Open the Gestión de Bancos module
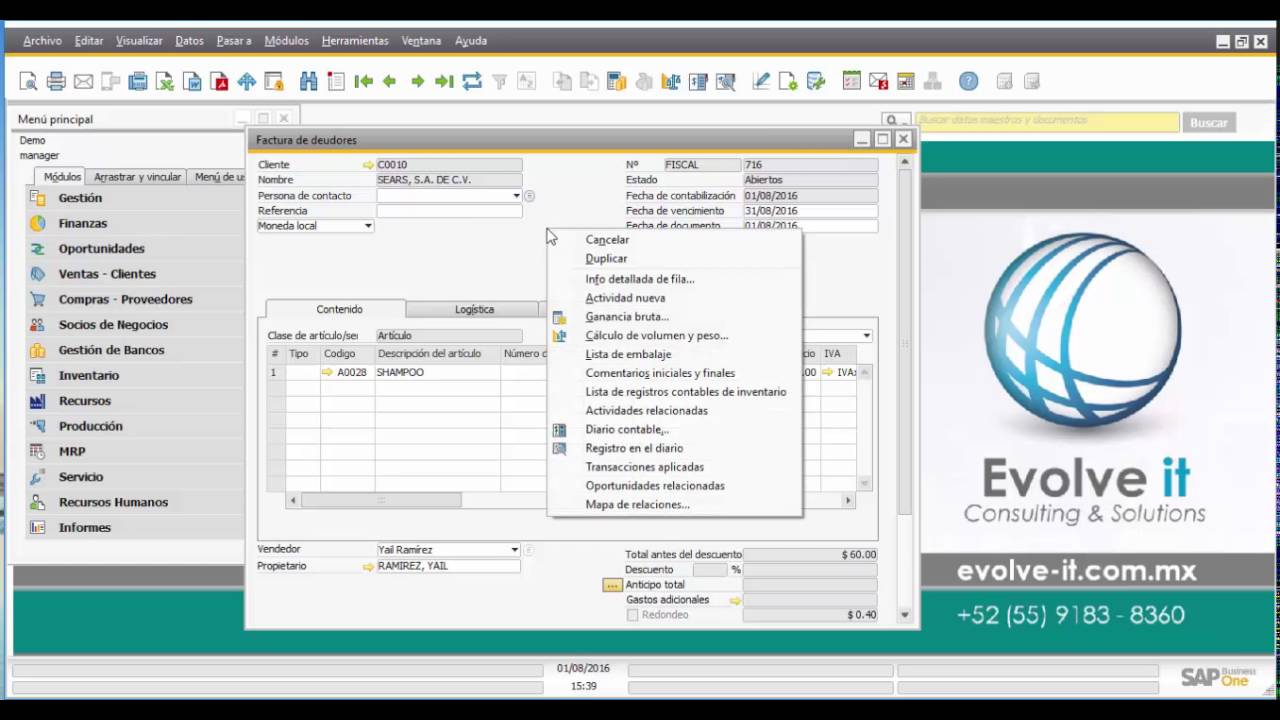Screen dimensions: 1280x720 coord(111,350)
